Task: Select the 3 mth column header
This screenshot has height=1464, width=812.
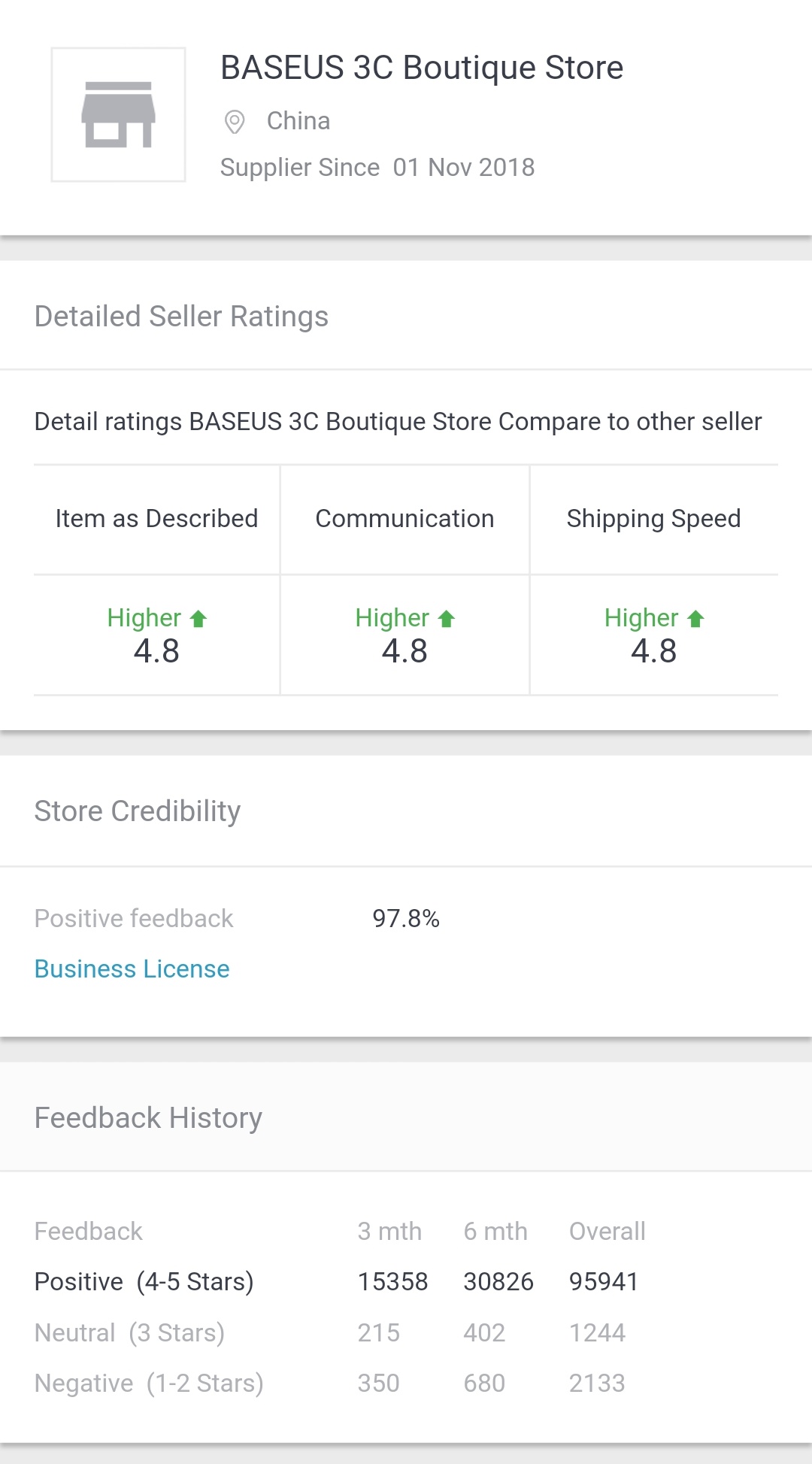Action: (x=389, y=1231)
